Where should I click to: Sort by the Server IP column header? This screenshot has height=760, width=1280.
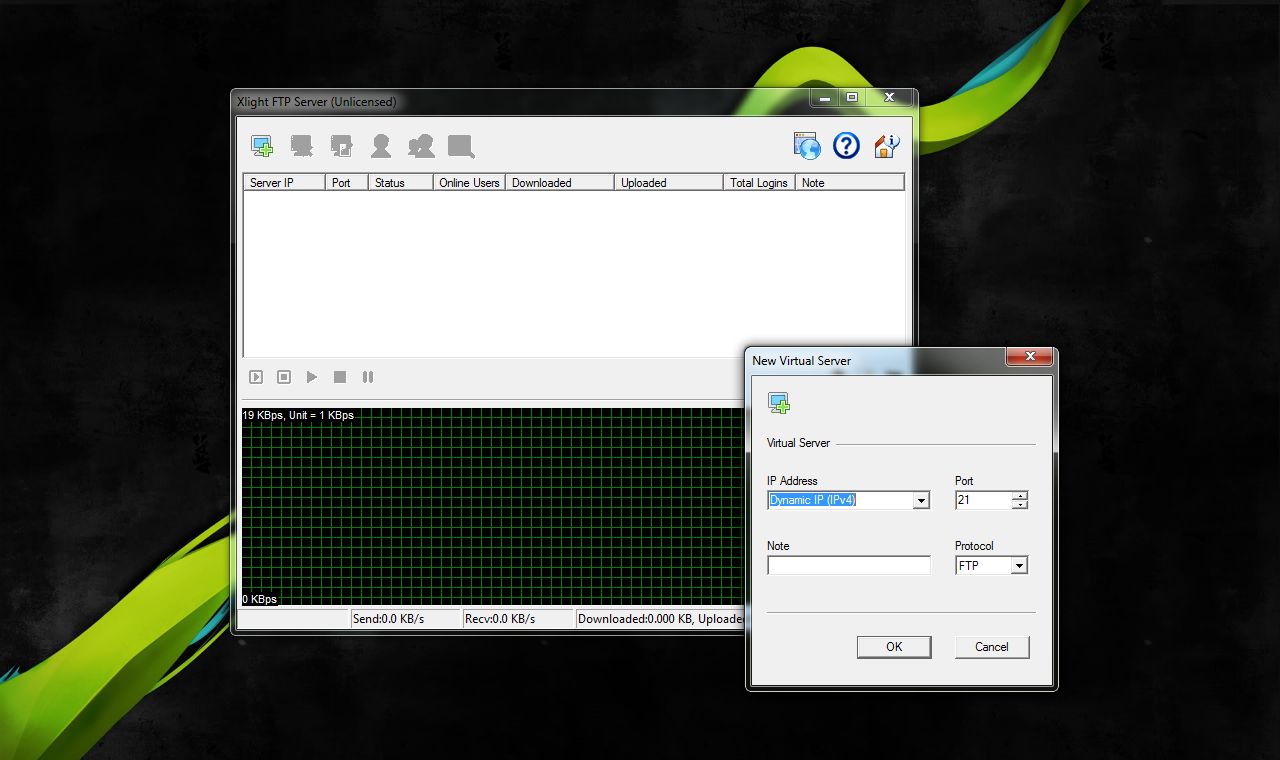pyautogui.click(x=284, y=183)
